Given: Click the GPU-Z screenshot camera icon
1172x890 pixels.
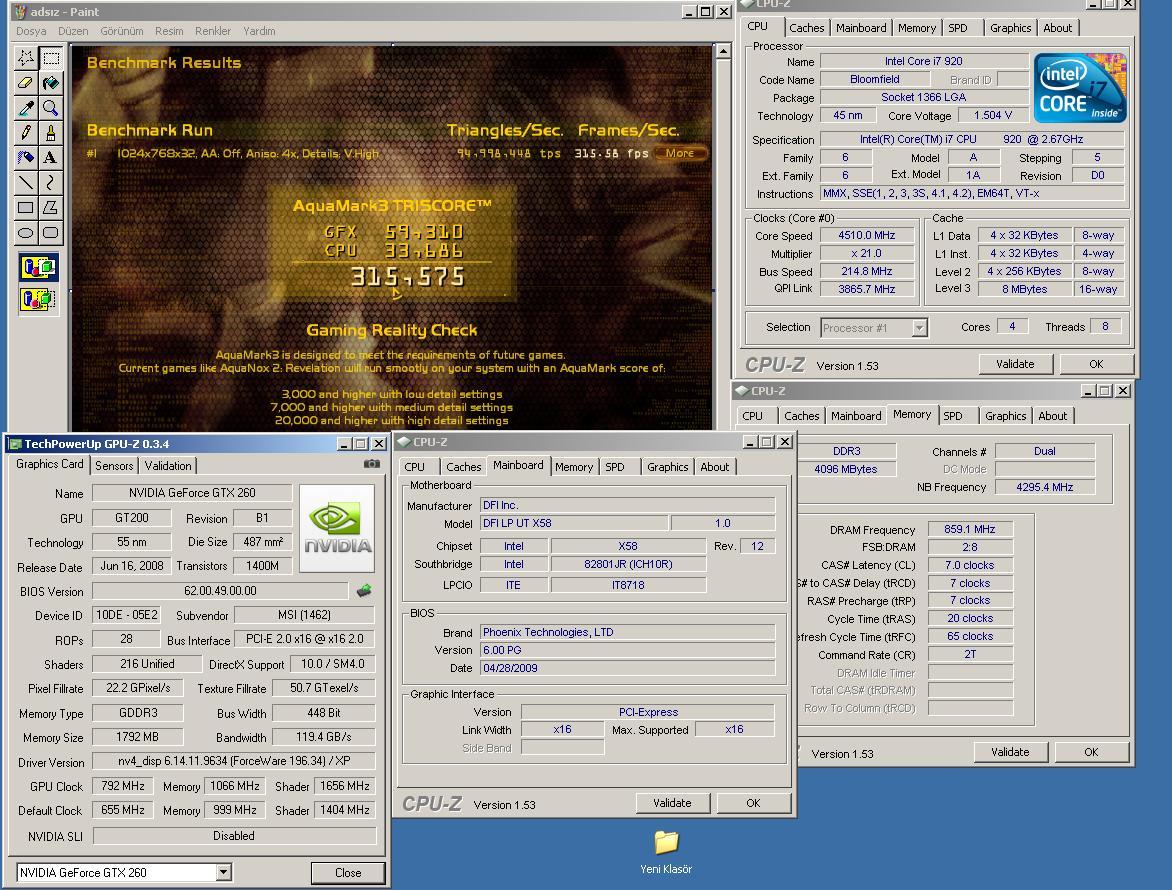Looking at the screenshot, I should (x=371, y=464).
